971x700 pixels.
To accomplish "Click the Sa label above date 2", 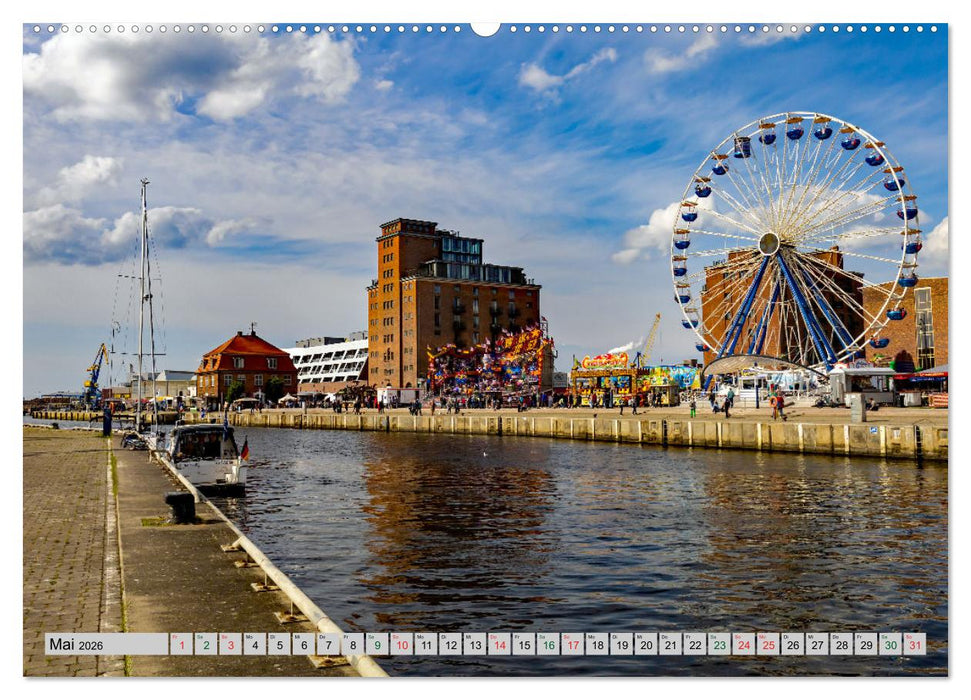I will [201, 636].
